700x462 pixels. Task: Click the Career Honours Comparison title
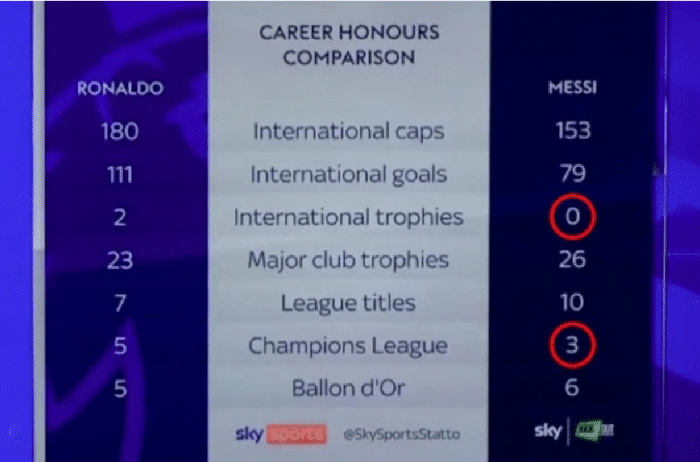(x=349, y=45)
